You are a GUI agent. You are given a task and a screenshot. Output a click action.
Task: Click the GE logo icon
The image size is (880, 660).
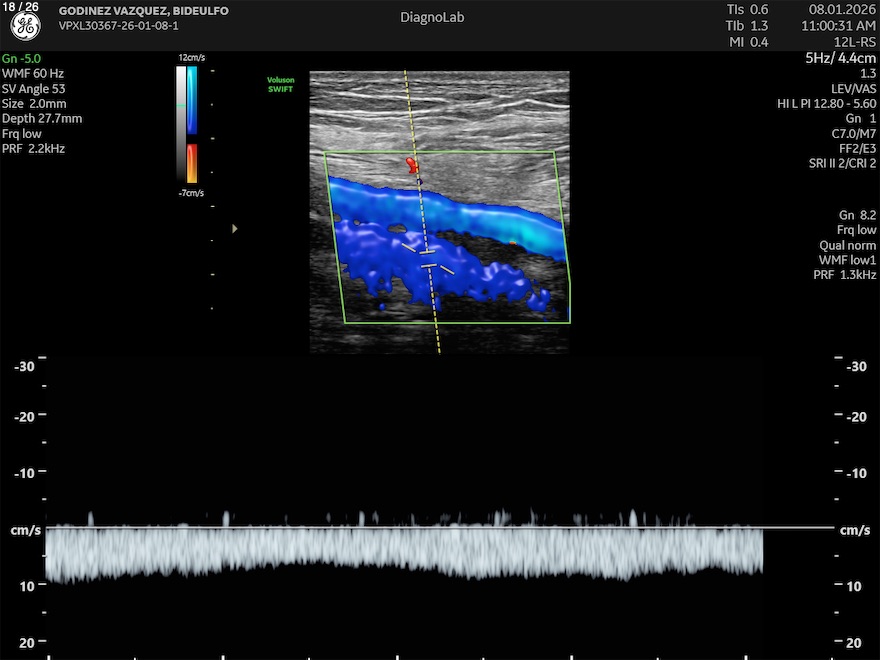(25, 26)
